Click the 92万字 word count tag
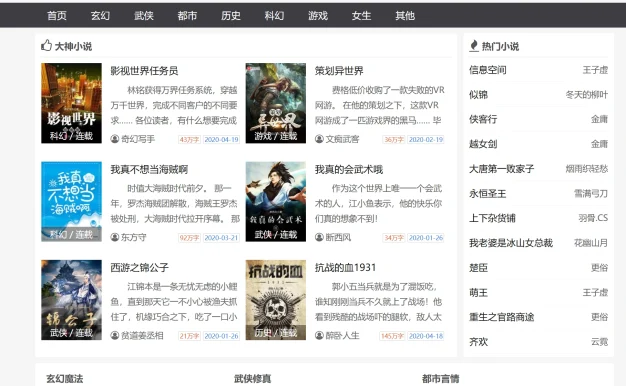The image size is (626, 386). tap(189, 238)
